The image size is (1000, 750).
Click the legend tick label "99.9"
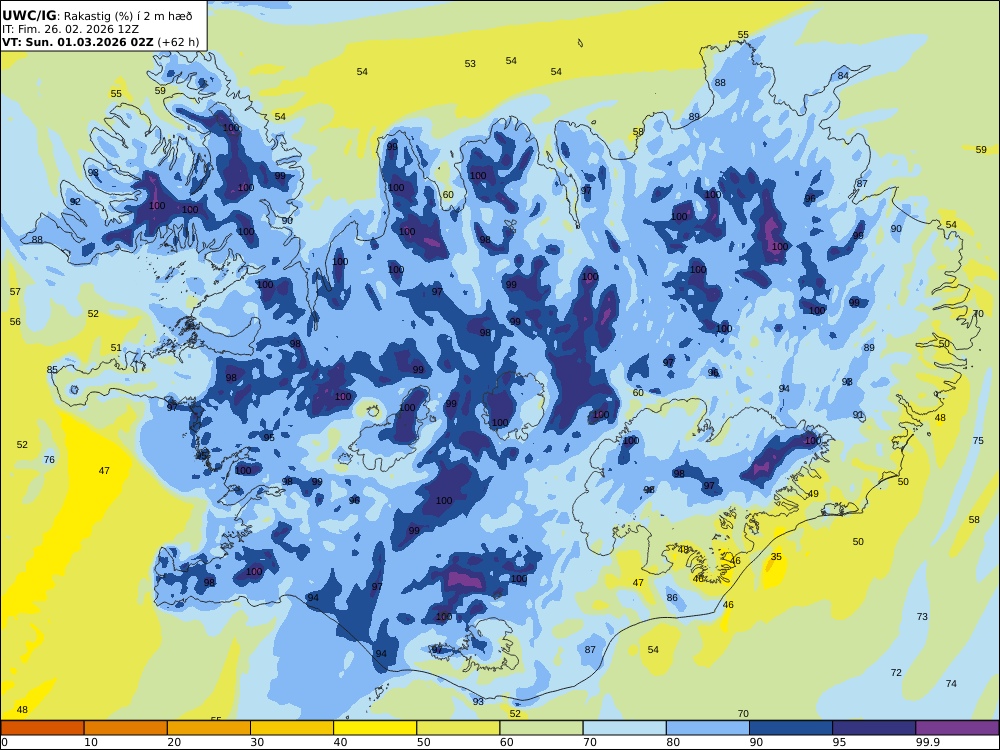coord(927,742)
